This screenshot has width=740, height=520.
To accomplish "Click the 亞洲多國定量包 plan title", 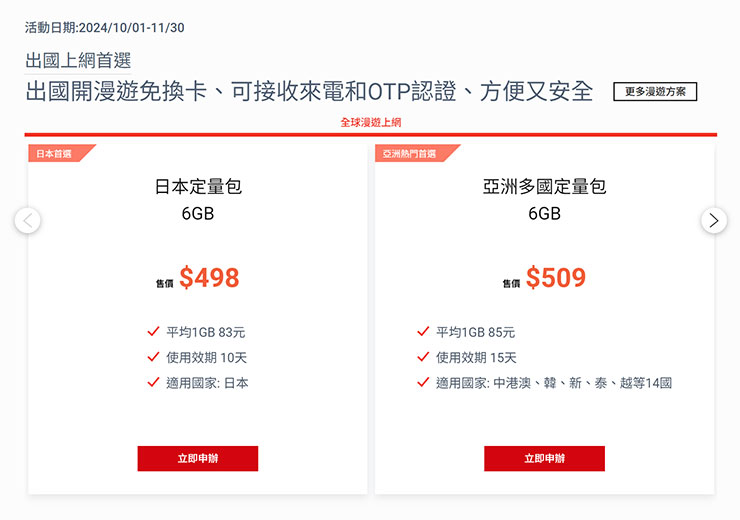I will pos(544,187).
